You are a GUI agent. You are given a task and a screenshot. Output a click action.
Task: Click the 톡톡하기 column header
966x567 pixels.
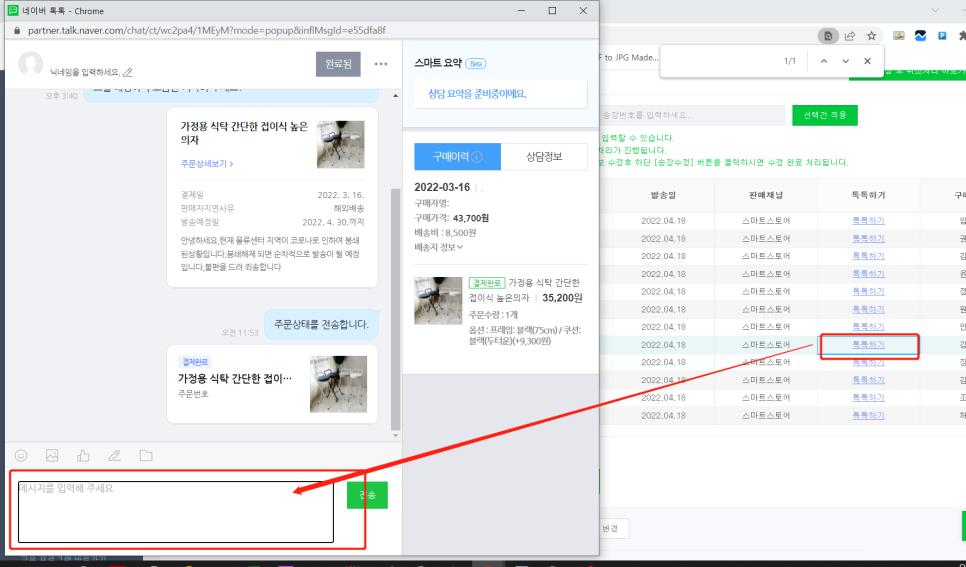click(868, 195)
